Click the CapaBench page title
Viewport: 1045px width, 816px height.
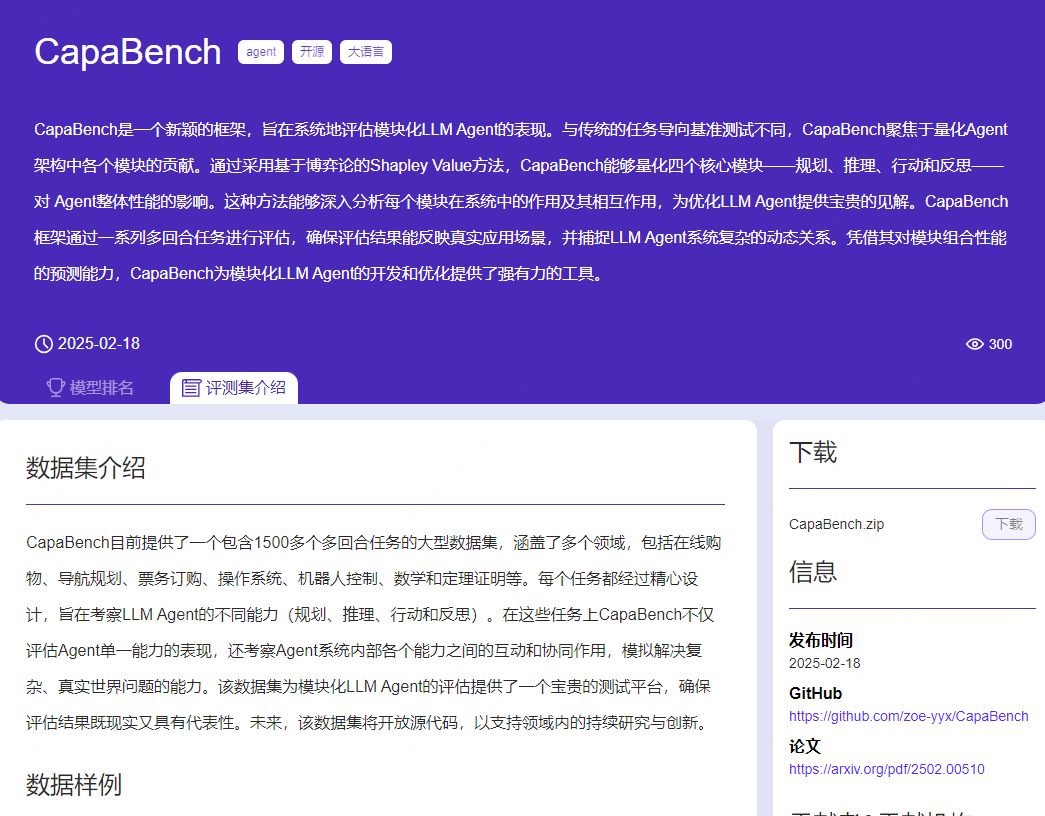pyautogui.click(x=127, y=52)
